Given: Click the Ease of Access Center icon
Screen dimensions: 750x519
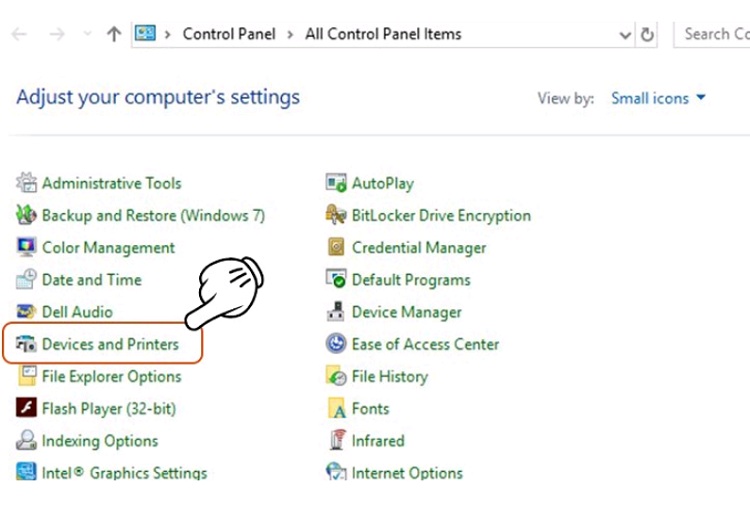Looking at the screenshot, I should tap(336, 343).
